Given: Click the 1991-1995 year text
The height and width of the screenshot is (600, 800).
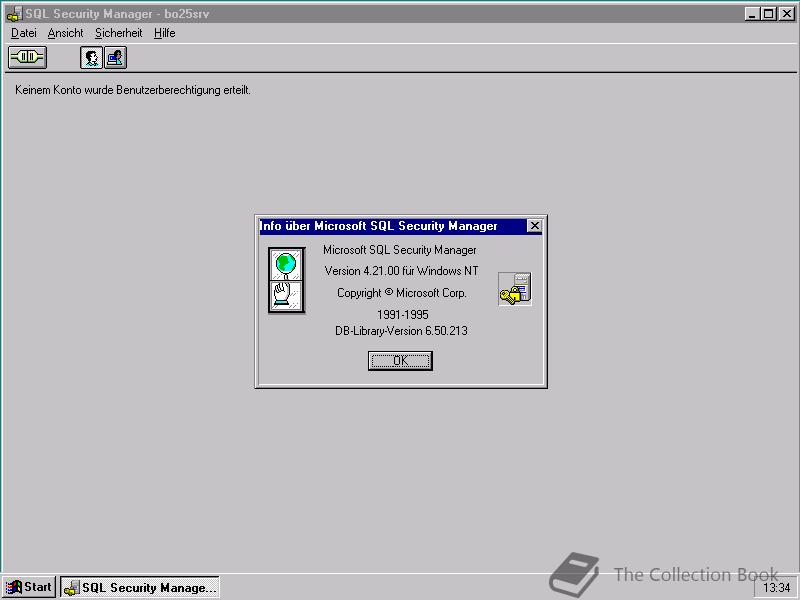Looking at the screenshot, I should [403, 314].
